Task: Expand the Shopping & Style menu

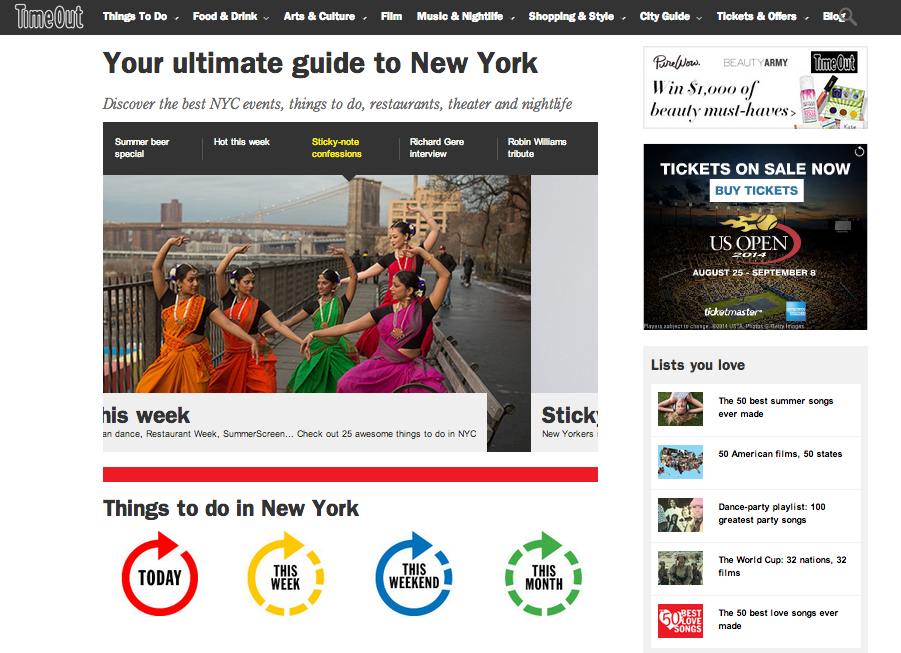Action: [577, 17]
